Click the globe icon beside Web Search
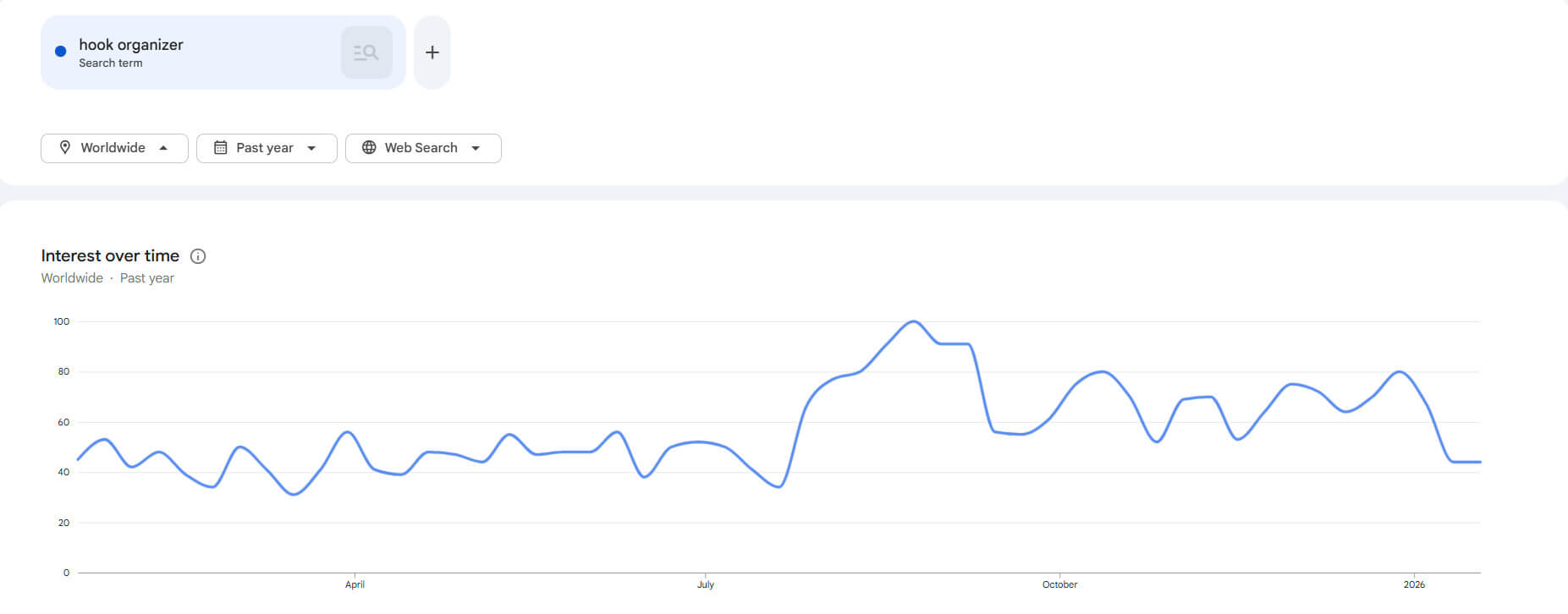The width and height of the screenshot is (1568, 614). click(369, 147)
